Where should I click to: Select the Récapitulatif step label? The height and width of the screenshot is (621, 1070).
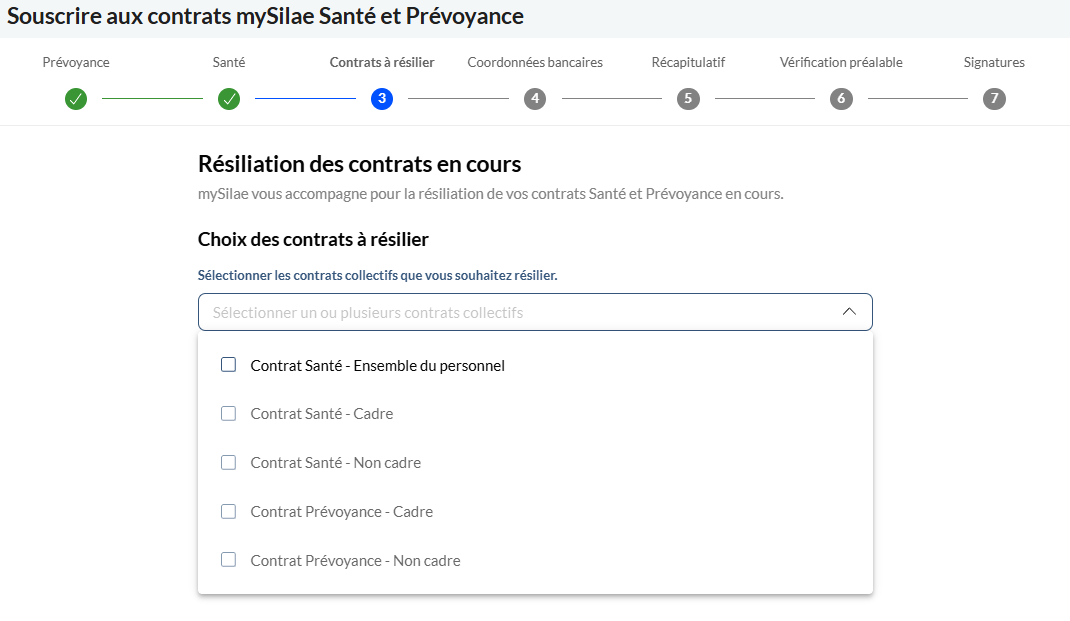[x=688, y=63]
